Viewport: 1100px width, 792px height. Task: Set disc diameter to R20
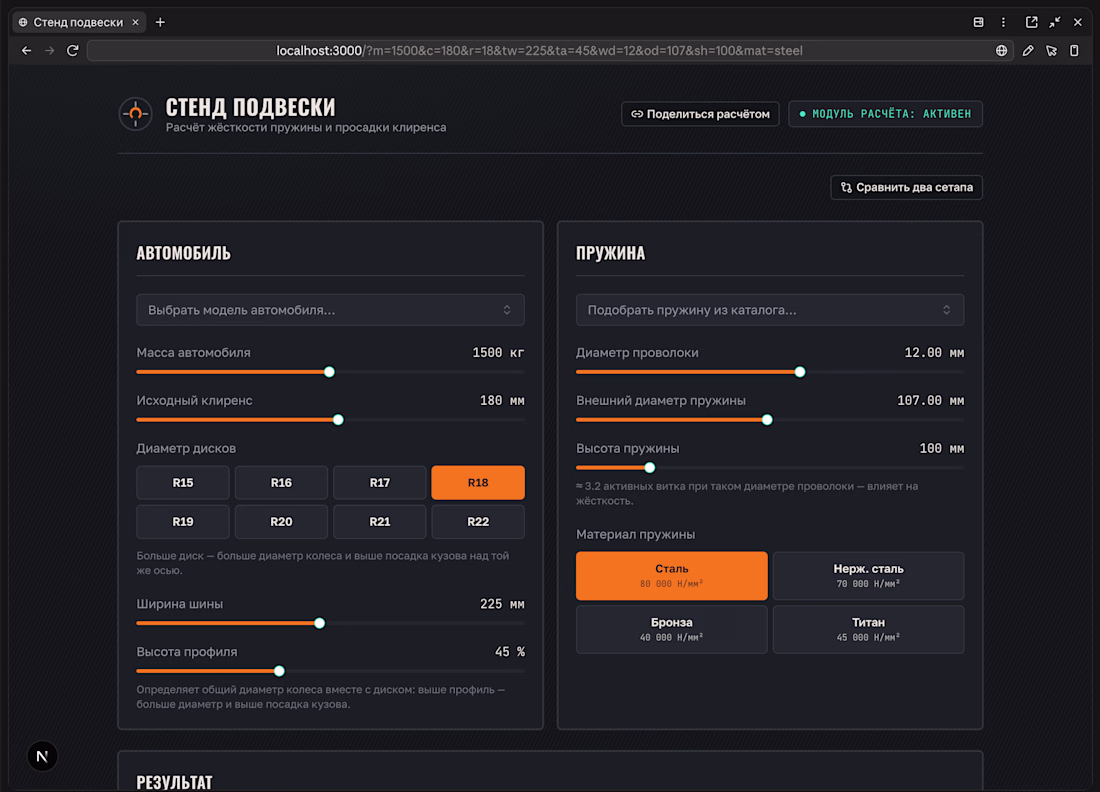(281, 522)
